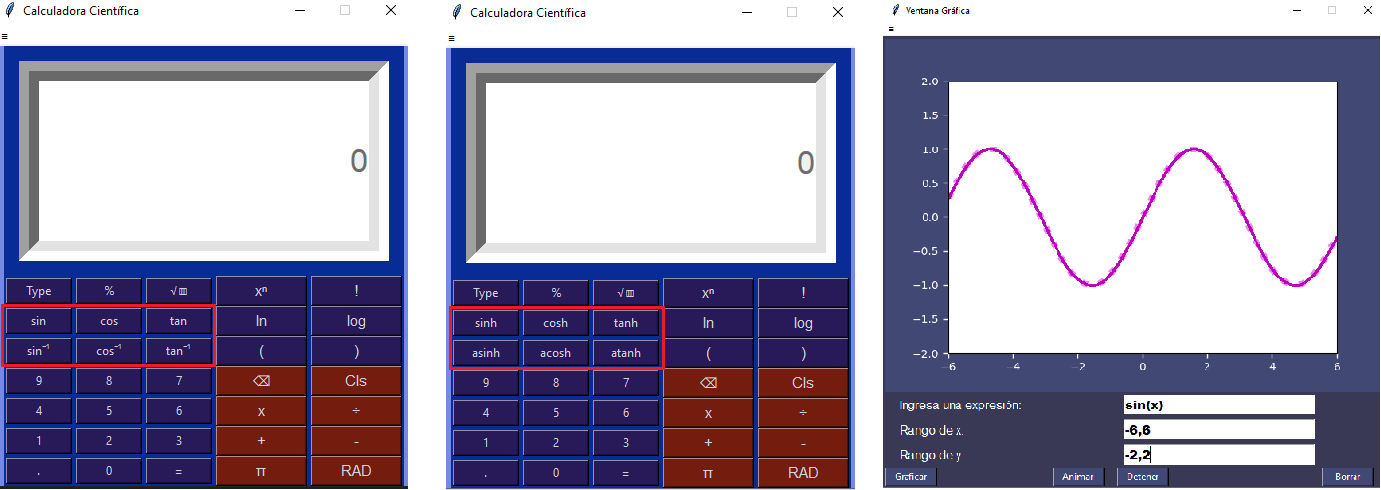Screen dimensions: 1381x490
Task: Click the log button in the sinh/cosh calculator
Action: 803,323
